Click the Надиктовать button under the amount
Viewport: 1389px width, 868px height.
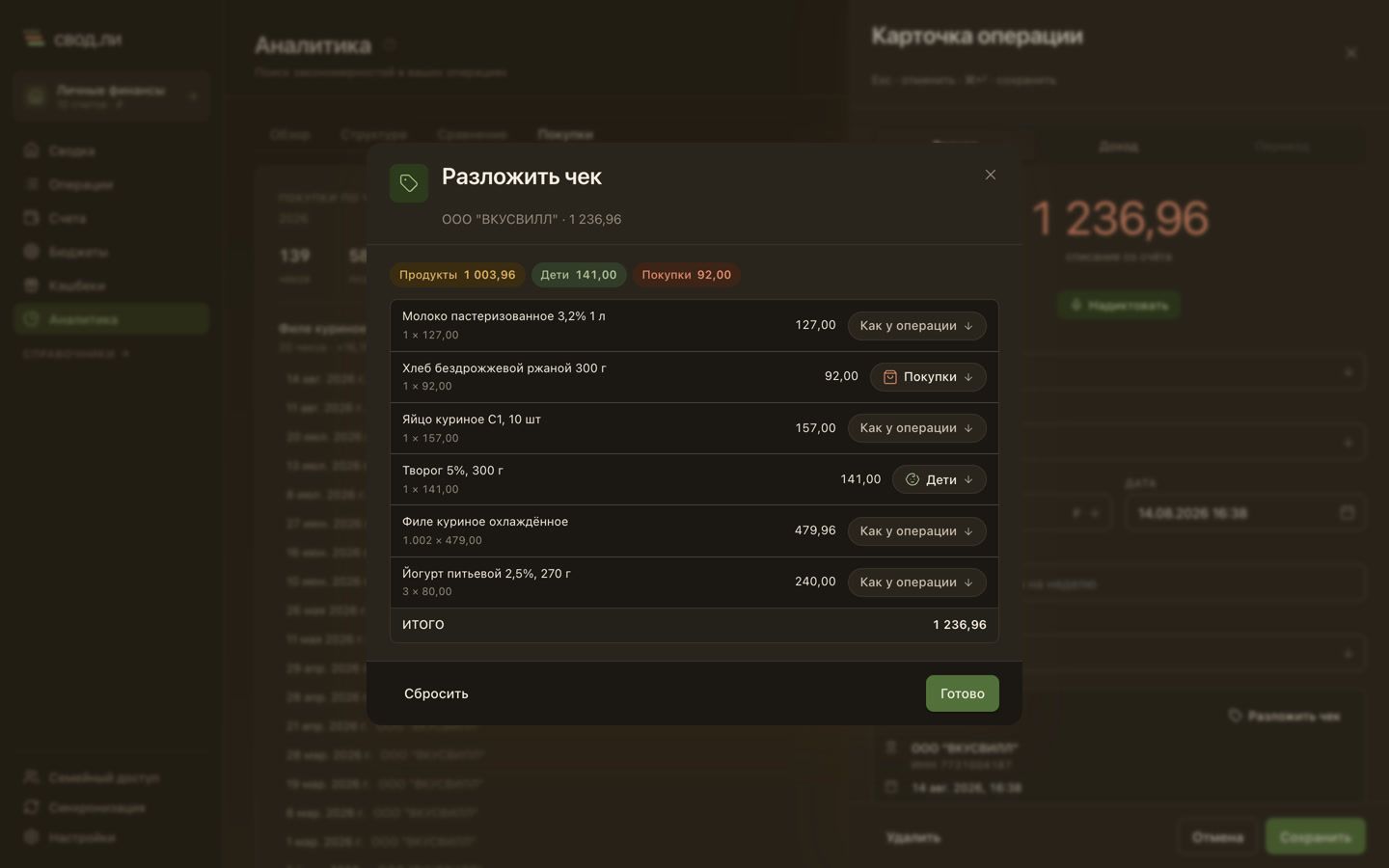click(1119, 305)
